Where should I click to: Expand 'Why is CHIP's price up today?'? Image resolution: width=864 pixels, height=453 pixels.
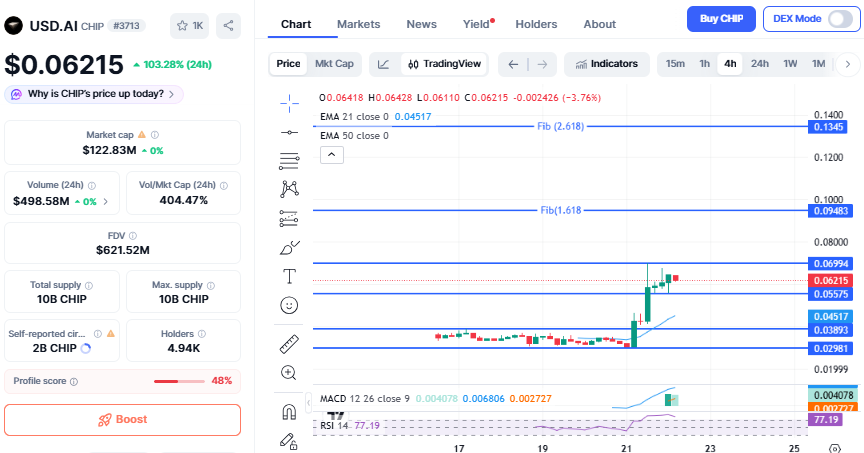94,94
